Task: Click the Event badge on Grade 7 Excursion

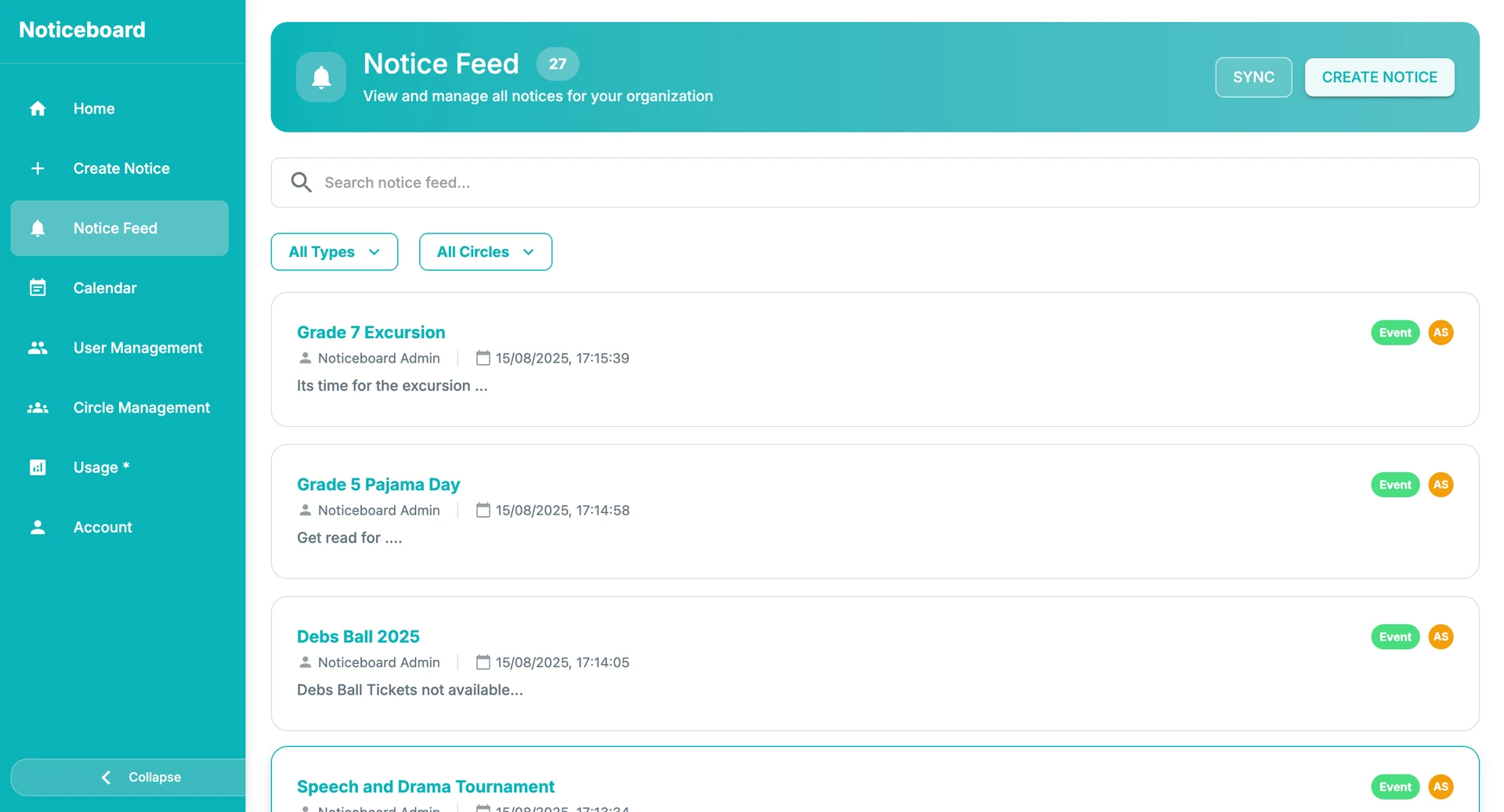Action: 1395,333
